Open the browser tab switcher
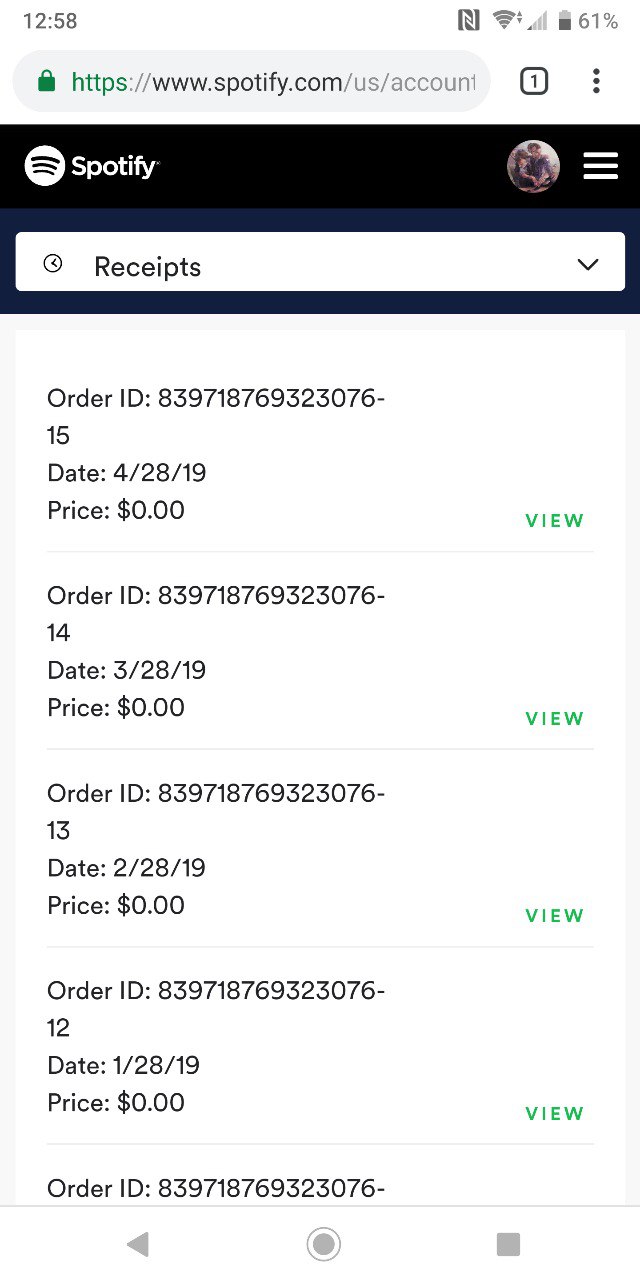 coord(534,82)
